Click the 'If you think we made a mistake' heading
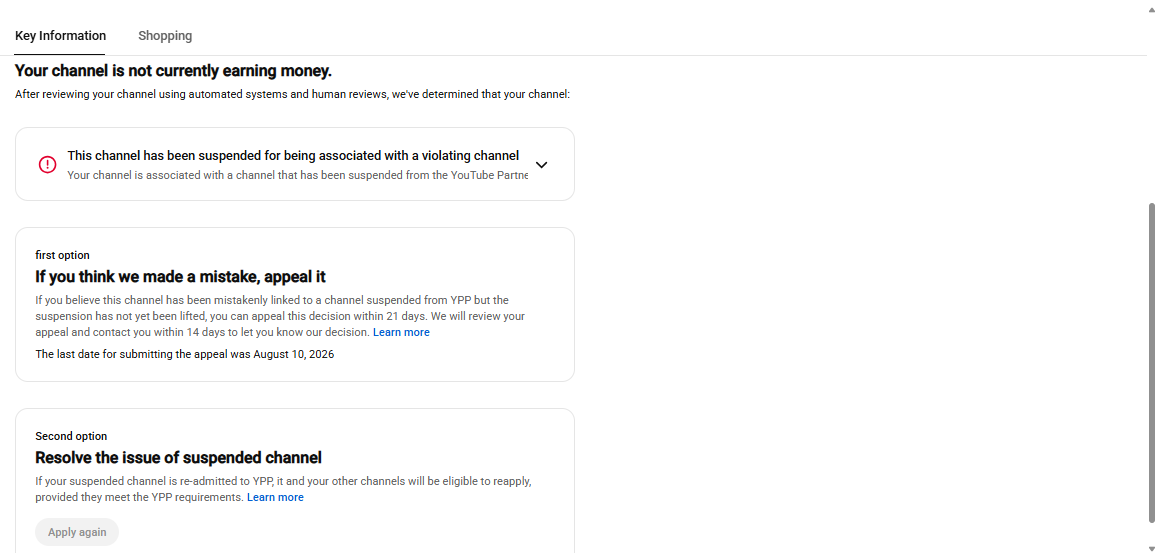Viewport: 1156px width, 553px height. click(x=181, y=276)
